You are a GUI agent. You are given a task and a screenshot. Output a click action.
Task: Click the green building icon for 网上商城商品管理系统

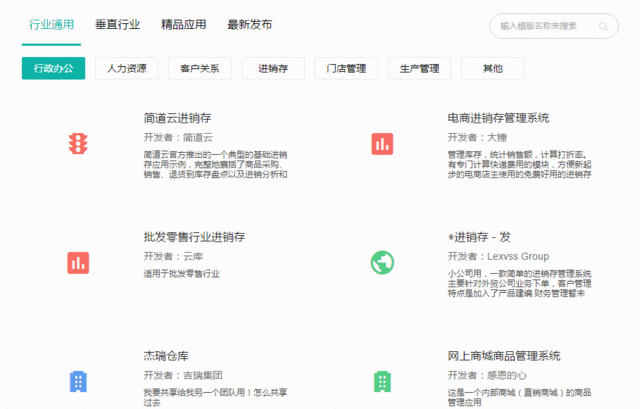point(382,381)
